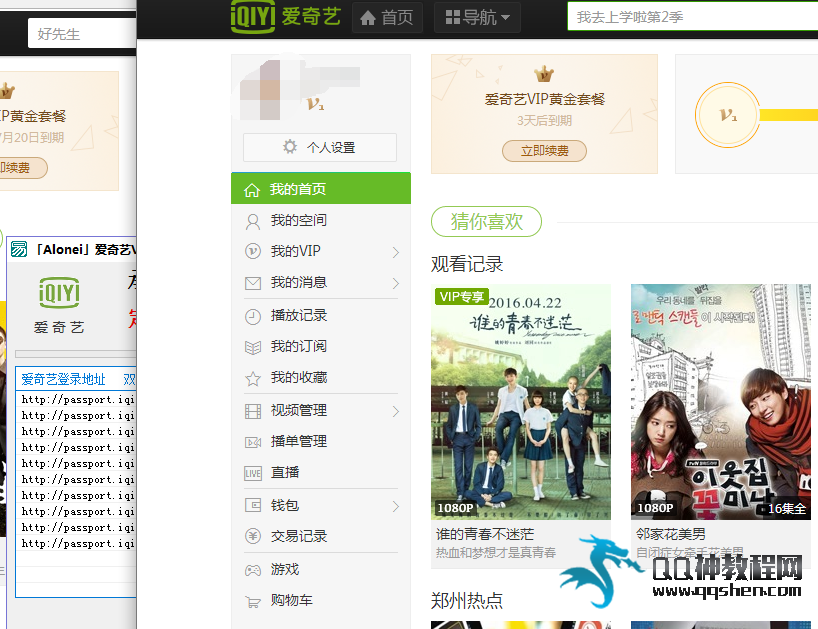The image size is (818, 629).
Task: Click the gamepad icon next to 游戏
Action: 253,570
